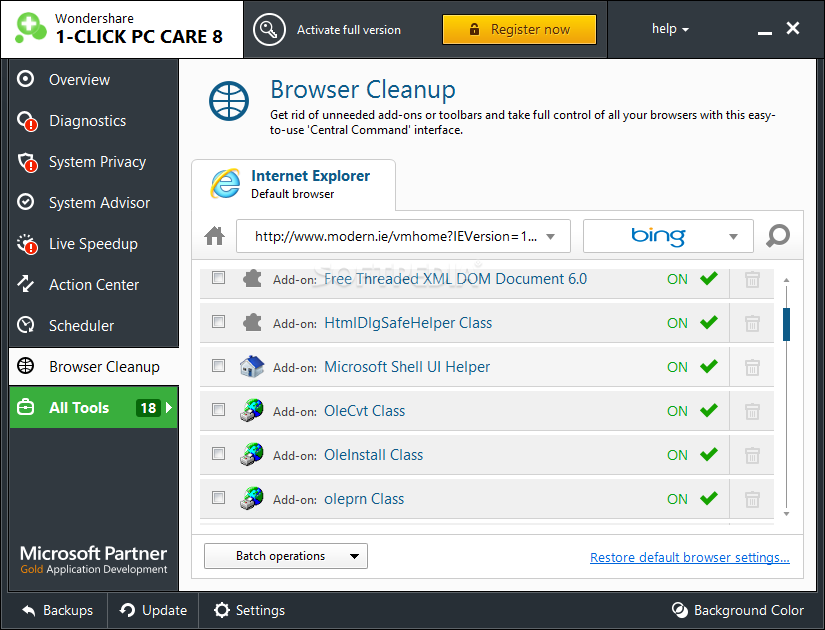The height and width of the screenshot is (630, 825).
Task: Delete Free Threaded XML DOM Document add-on
Action: [x=752, y=279]
